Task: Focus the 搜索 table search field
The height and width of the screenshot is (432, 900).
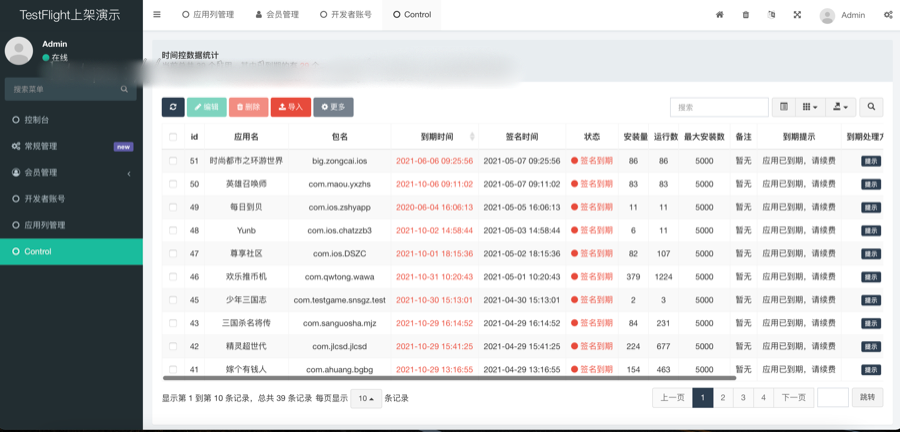Action: coord(718,107)
